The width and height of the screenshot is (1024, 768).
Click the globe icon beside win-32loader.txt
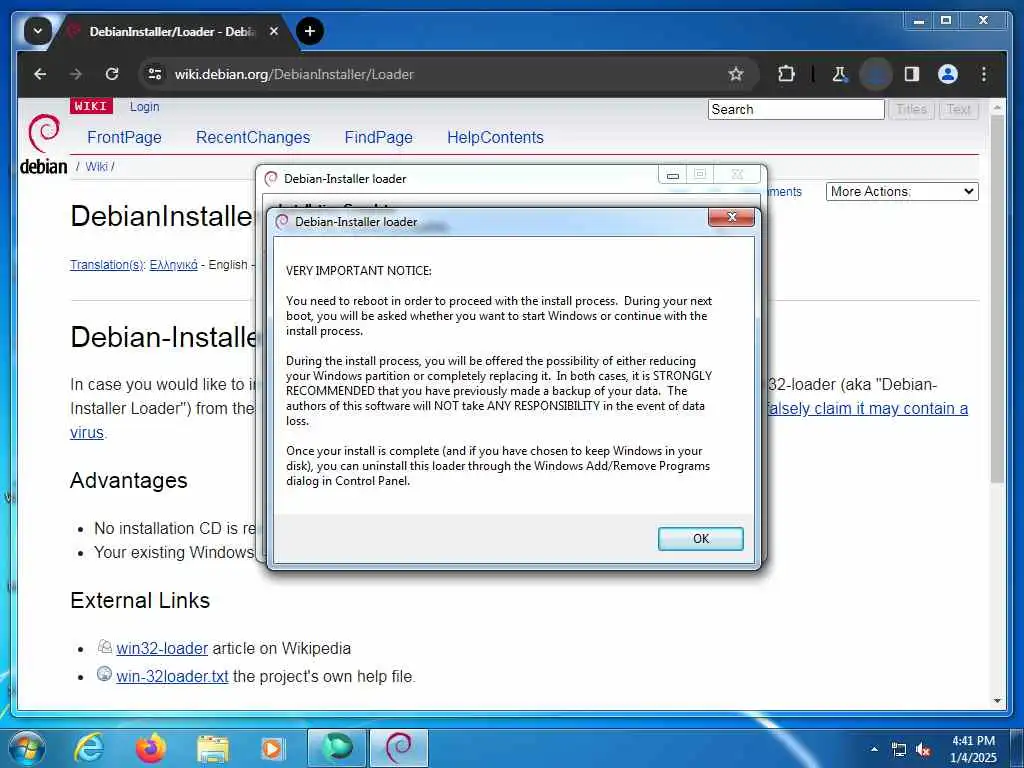pos(104,673)
